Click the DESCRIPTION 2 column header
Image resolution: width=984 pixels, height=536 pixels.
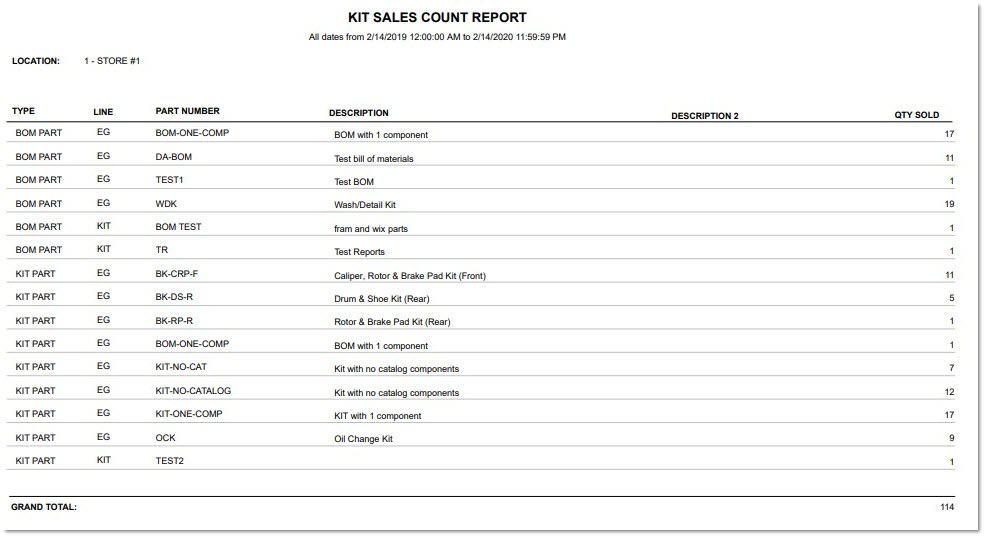click(704, 116)
